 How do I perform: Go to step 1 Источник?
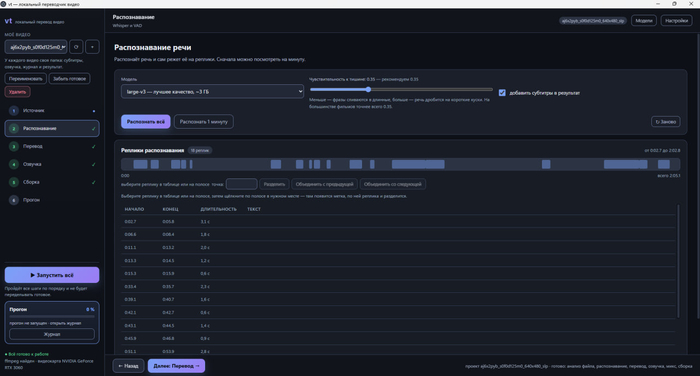click(x=52, y=110)
